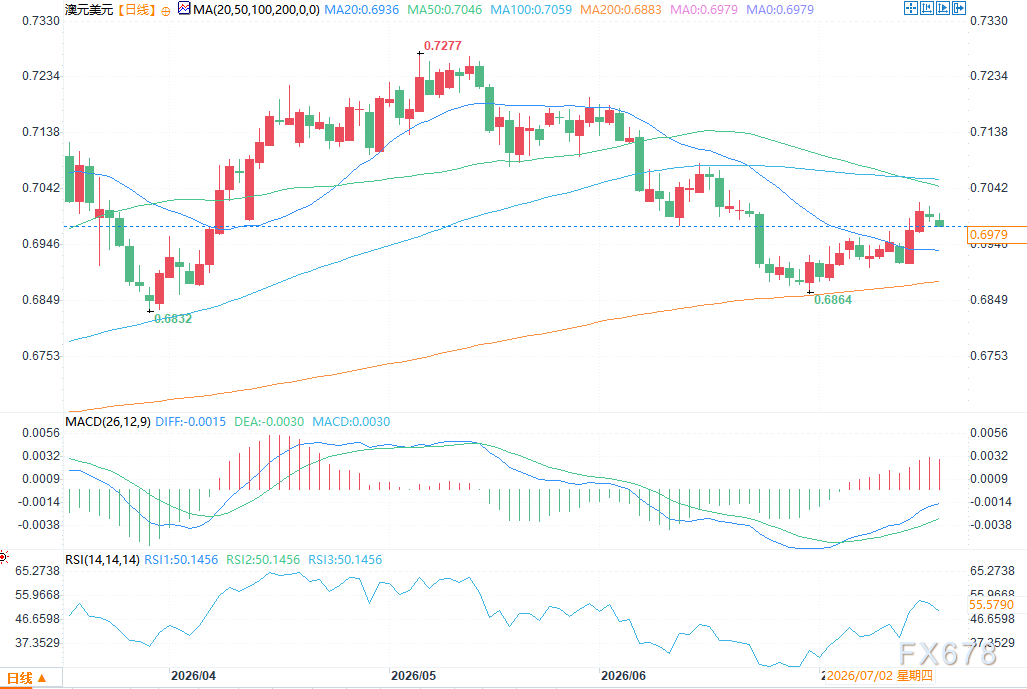Click the orange circle target icon
Image resolution: width=1027 pixels, height=689 pixels.
click(166, 10)
